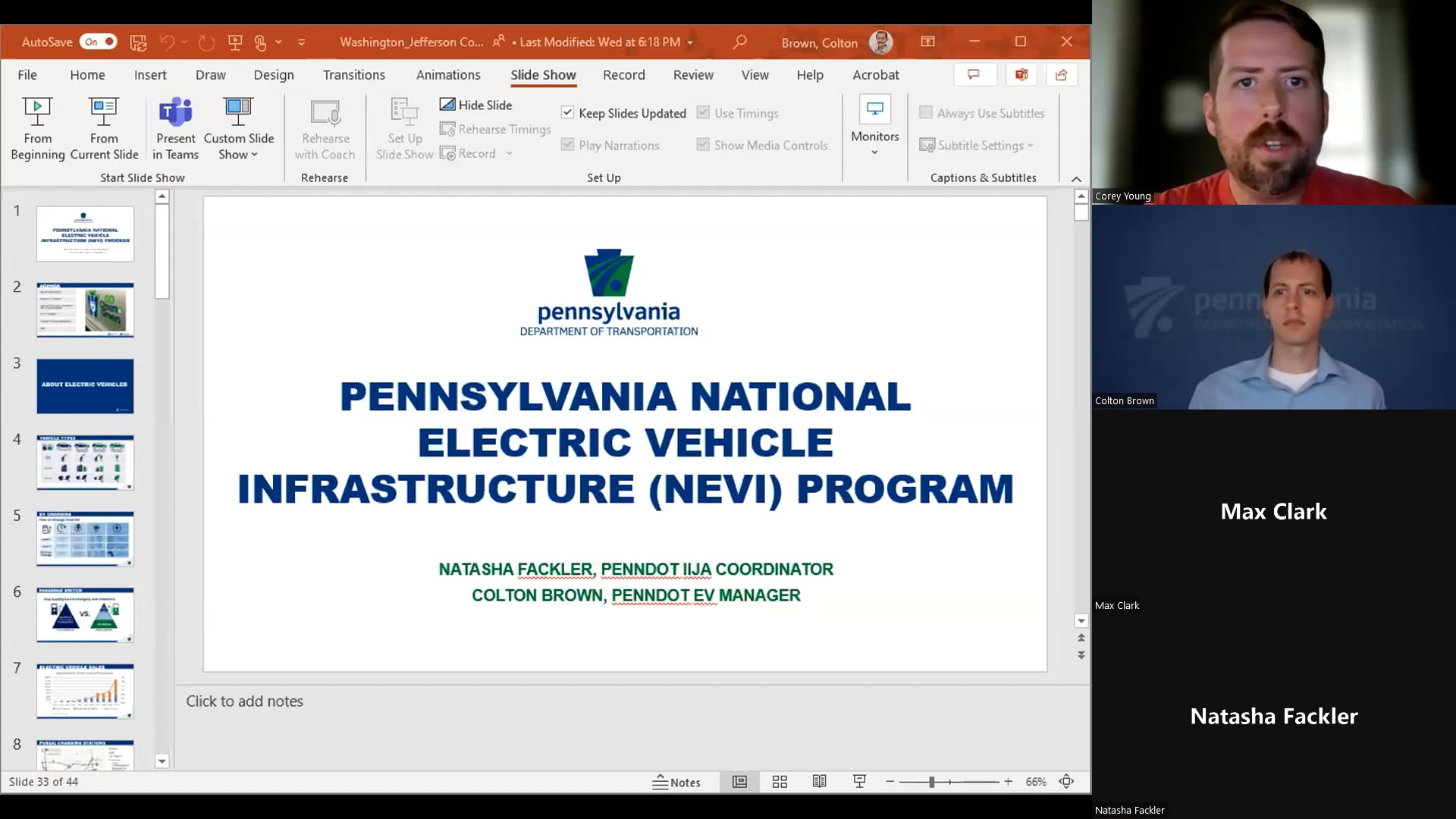Start Slide Show from status bar icon

tap(860, 782)
